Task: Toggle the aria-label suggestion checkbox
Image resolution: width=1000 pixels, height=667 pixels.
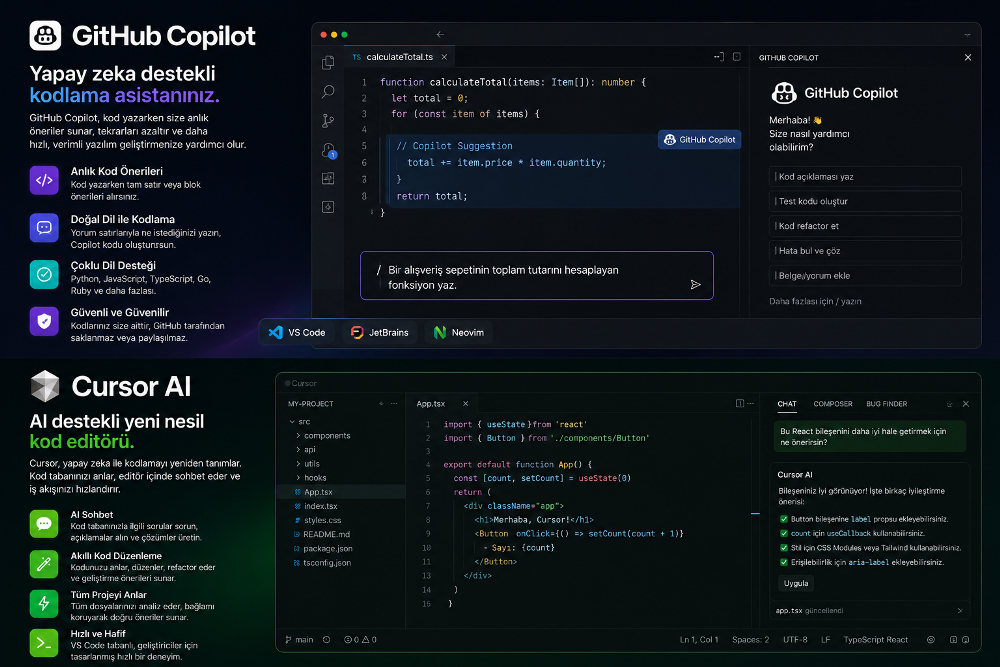Action: click(784, 562)
